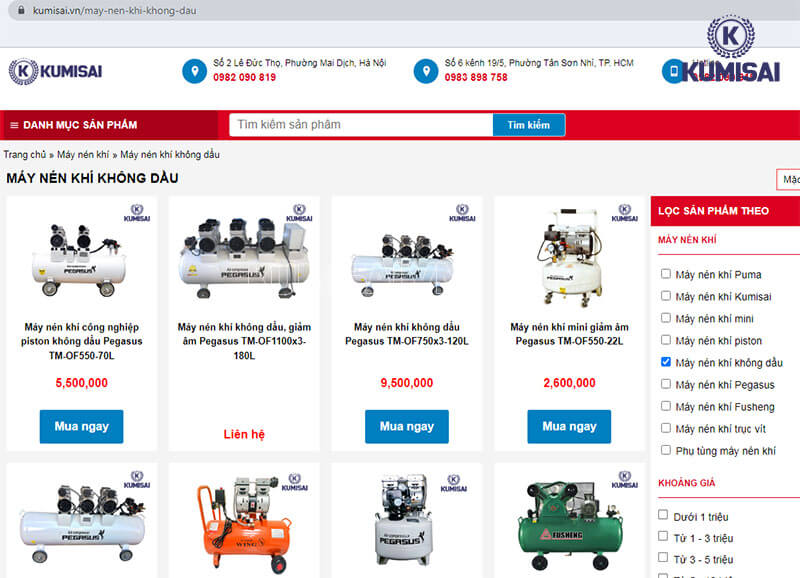Viewport: 800px width, 578px height.
Task: Open the TM-OF750x3-120L compressor product image
Action: click(402, 264)
